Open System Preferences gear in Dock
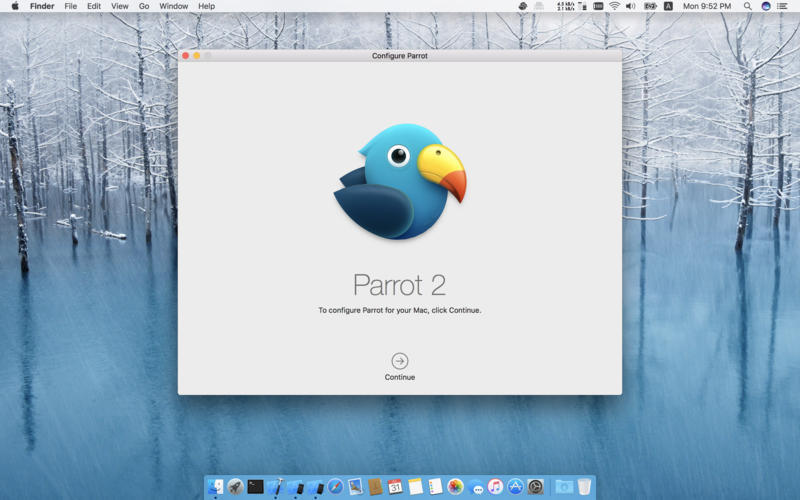This screenshot has height=500, width=800. [535, 486]
